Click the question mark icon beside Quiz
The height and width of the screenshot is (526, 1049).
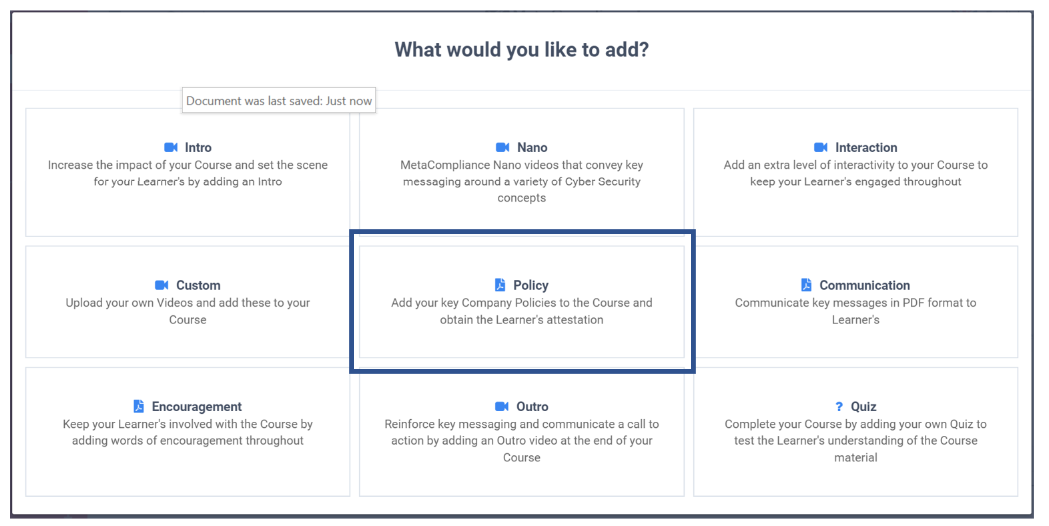pyautogui.click(x=839, y=406)
